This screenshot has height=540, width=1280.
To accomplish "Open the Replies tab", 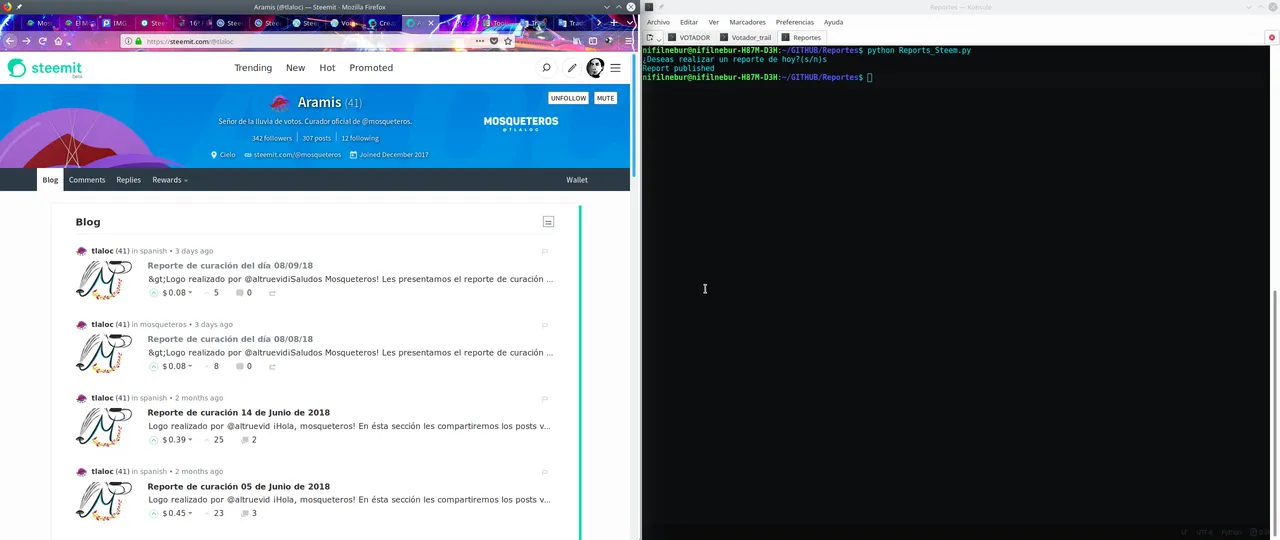I will click(128, 180).
